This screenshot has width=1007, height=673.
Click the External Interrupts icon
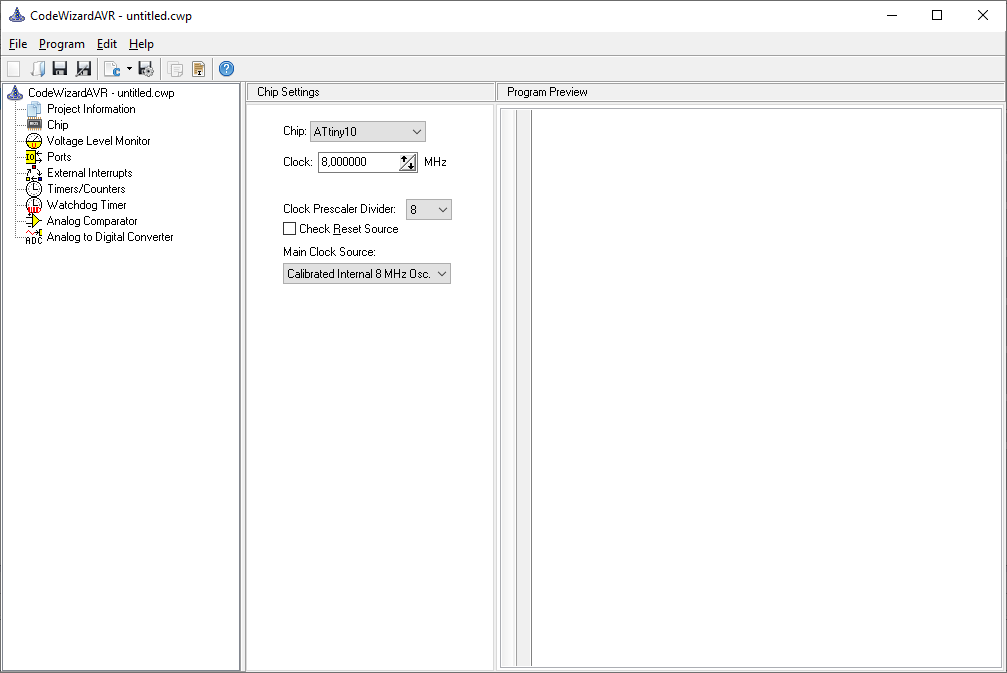point(34,173)
